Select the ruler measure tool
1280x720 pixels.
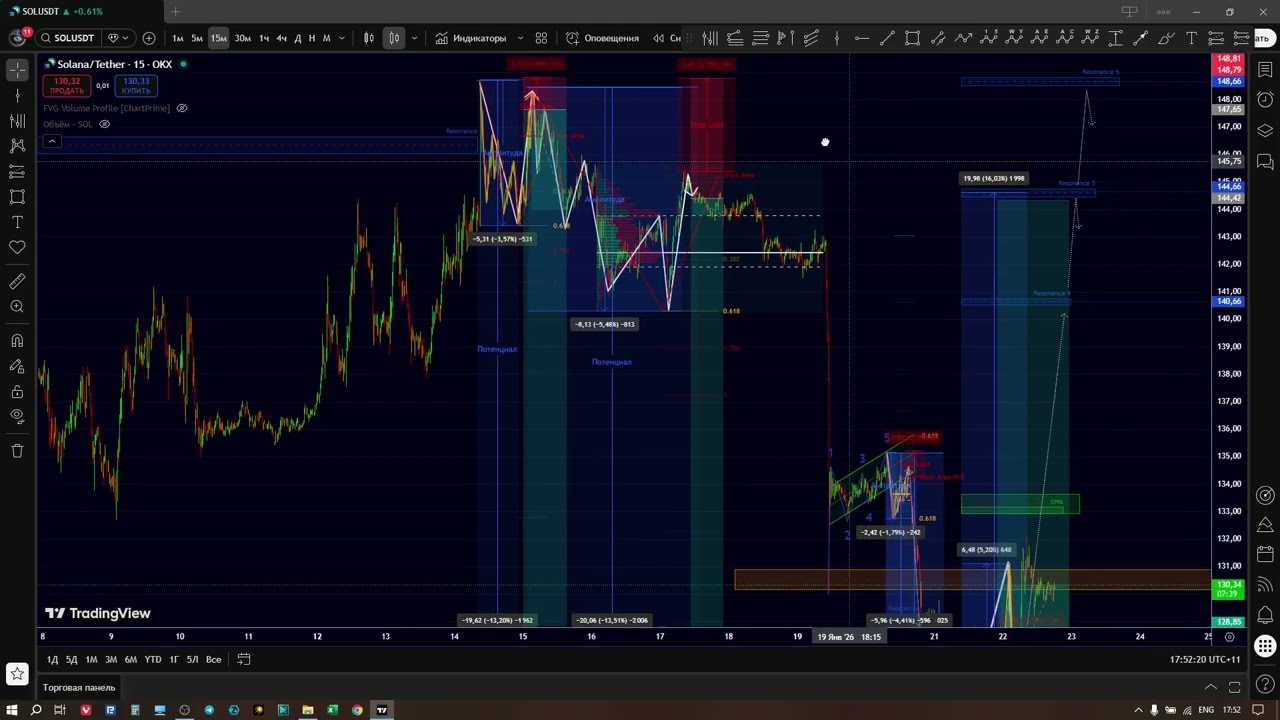tap(17, 281)
